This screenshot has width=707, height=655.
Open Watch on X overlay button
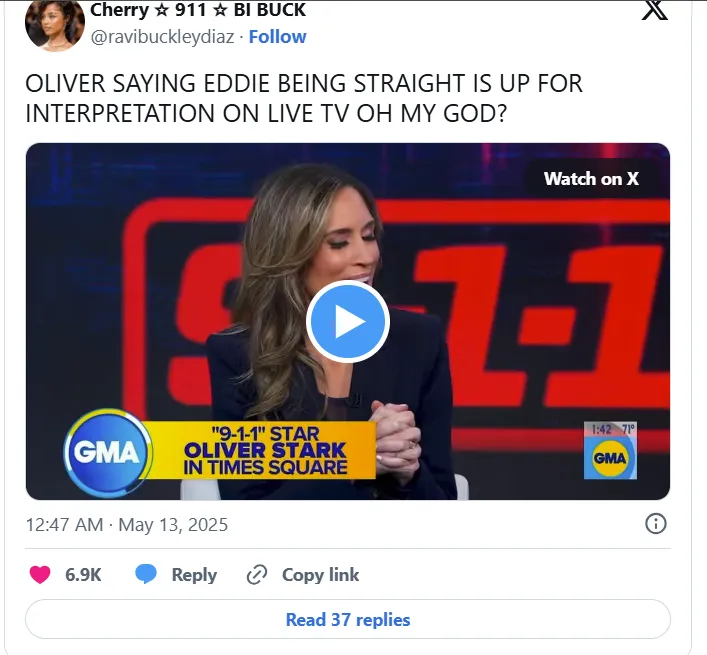pos(591,179)
